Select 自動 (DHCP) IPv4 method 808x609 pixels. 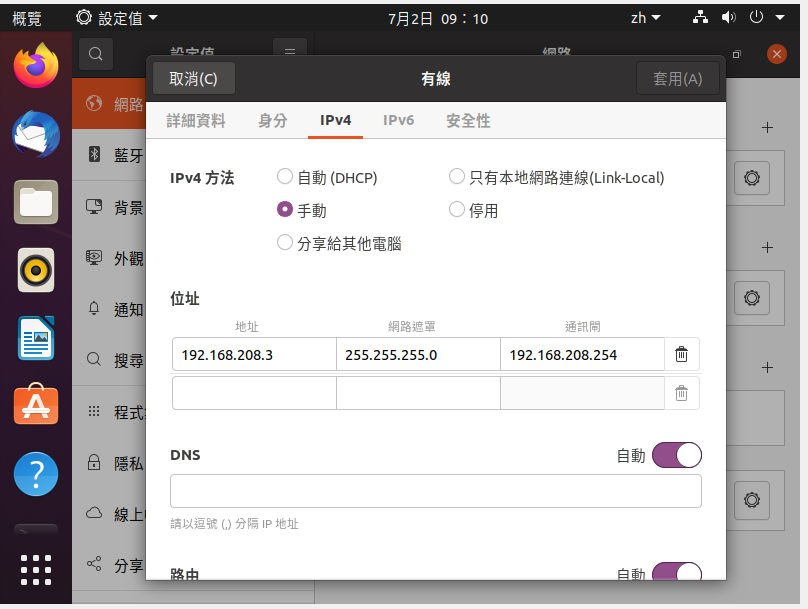point(285,177)
